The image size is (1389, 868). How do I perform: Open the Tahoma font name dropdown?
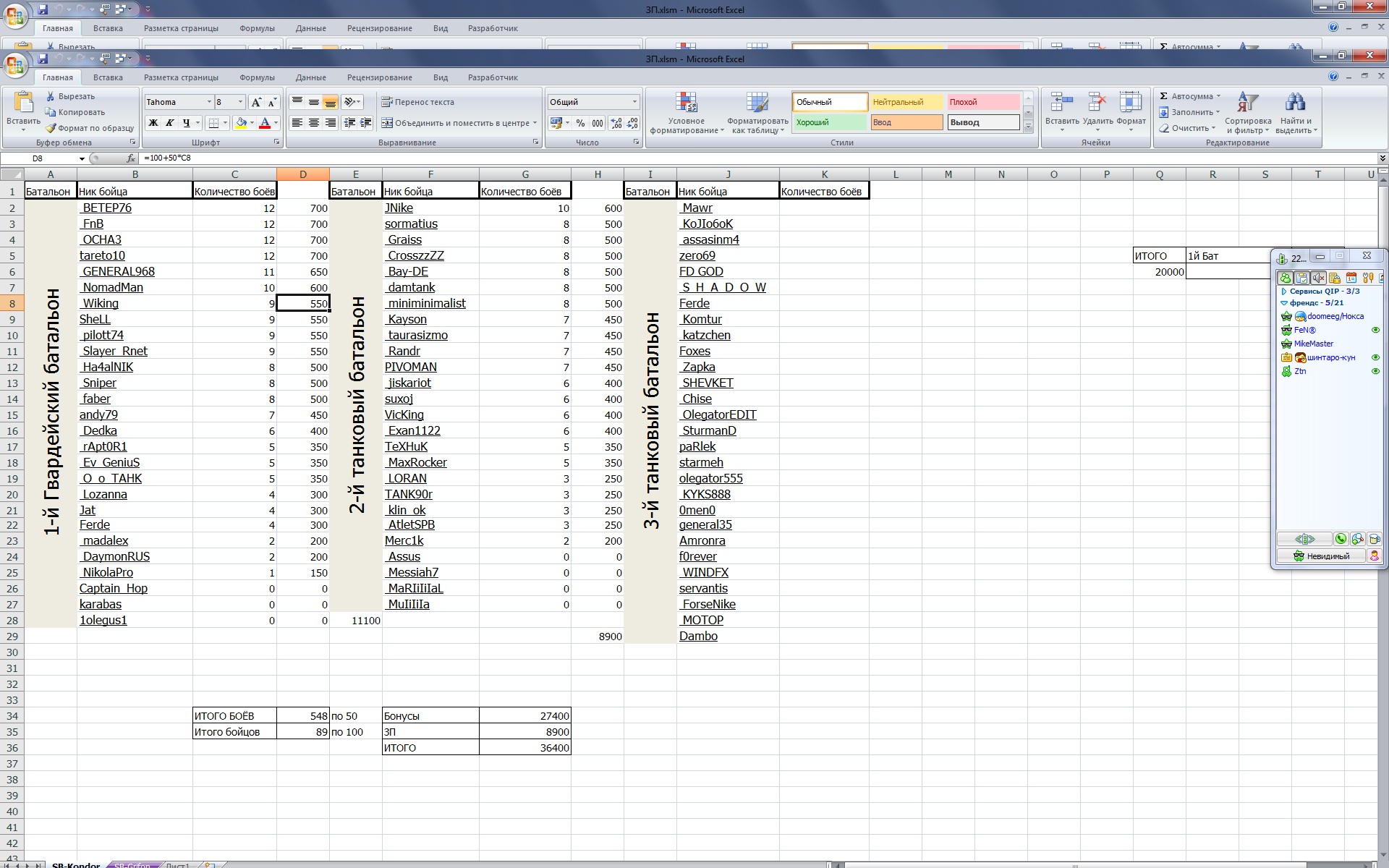pyautogui.click(x=209, y=102)
